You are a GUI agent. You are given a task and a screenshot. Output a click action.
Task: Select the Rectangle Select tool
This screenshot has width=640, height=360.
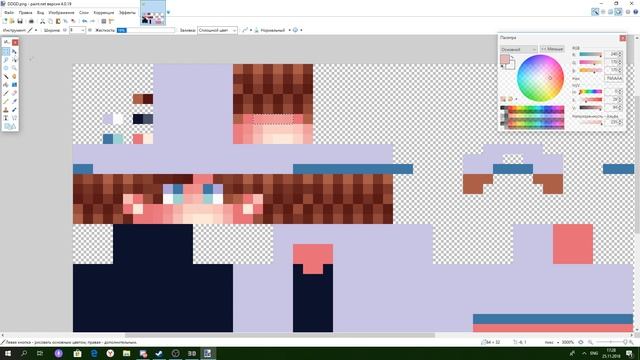coord(6,52)
